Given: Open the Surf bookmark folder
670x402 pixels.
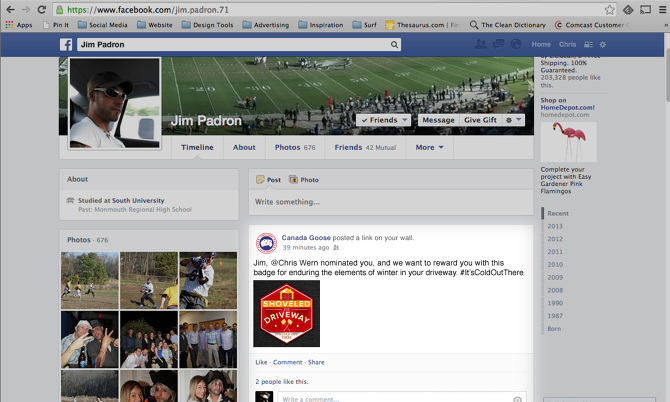Looking at the screenshot, I should pyautogui.click(x=364, y=25).
